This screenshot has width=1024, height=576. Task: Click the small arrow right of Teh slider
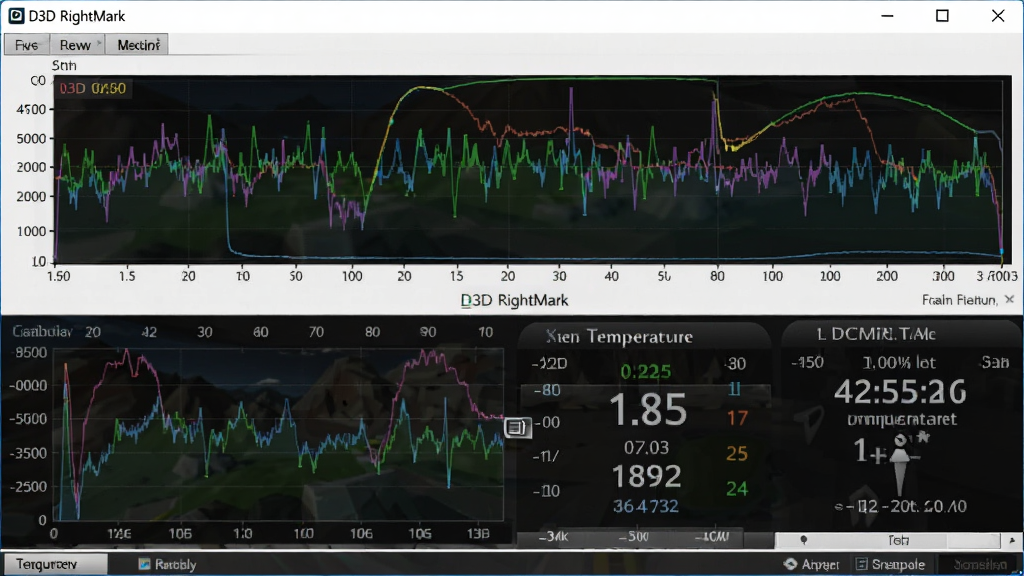tap(1012, 540)
